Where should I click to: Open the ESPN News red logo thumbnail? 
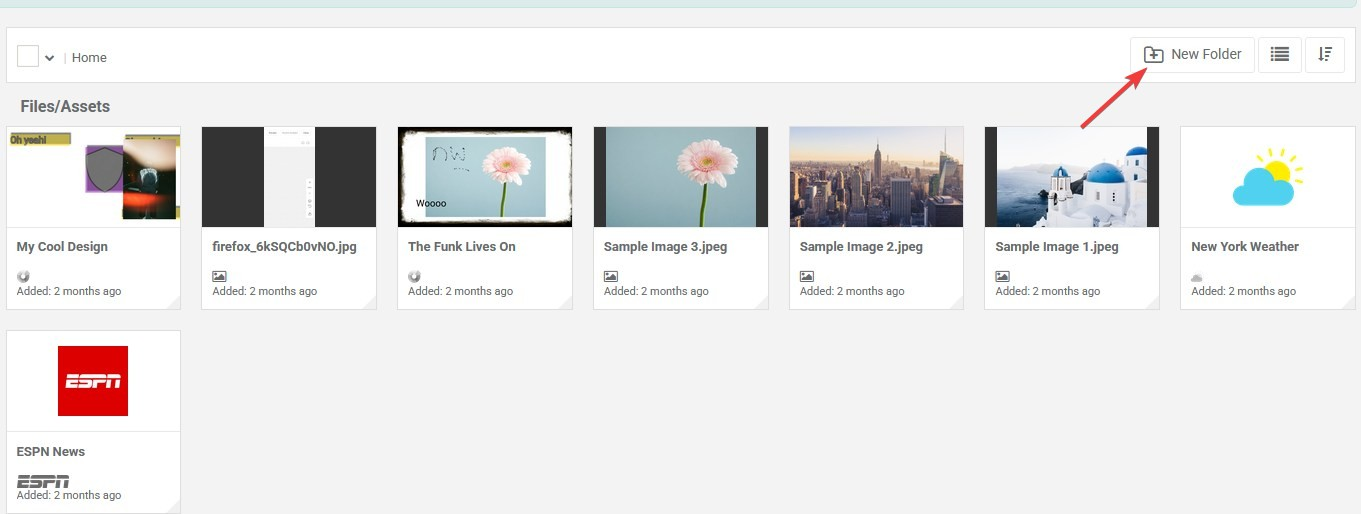(93, 381)
